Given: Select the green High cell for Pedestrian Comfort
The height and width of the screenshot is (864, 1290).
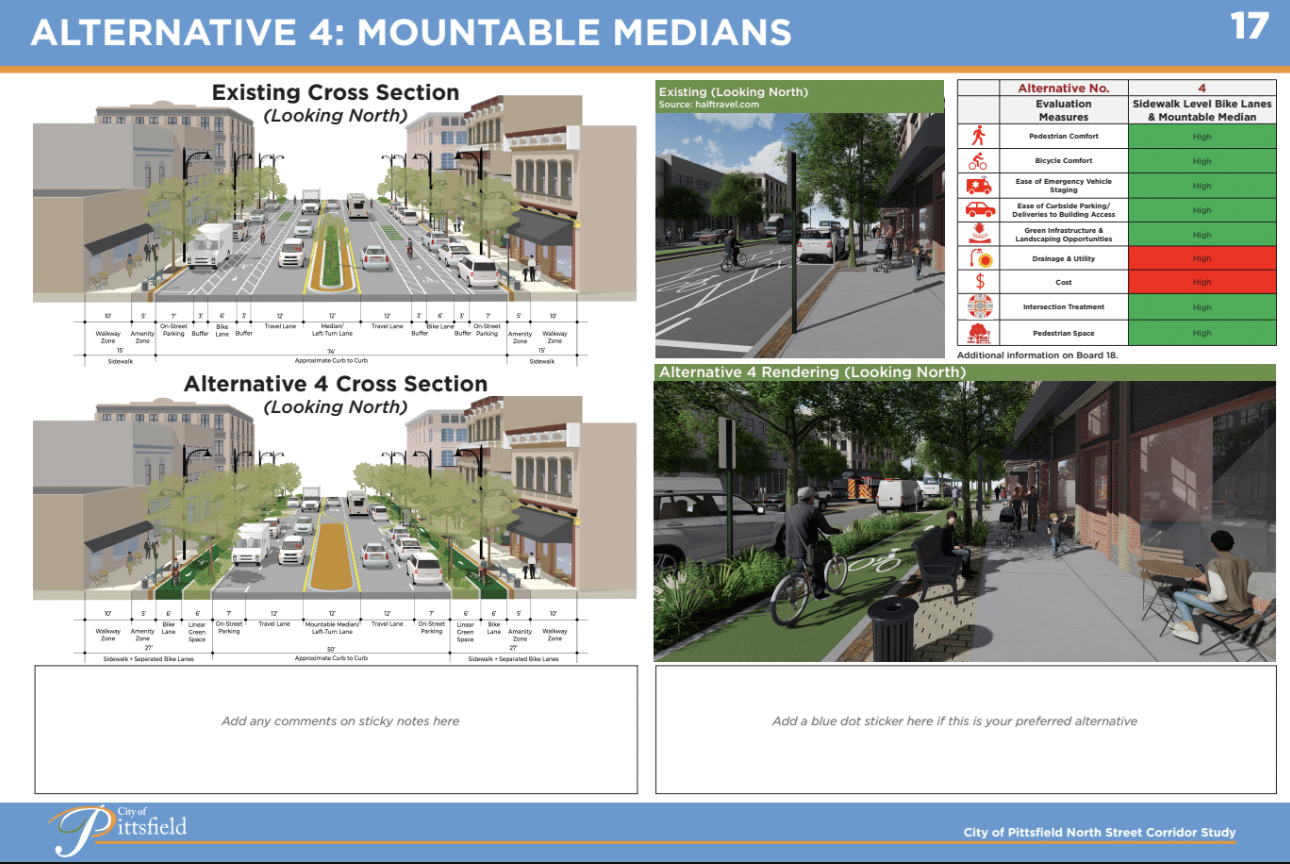Looking at the screenshot, I should (x=1201, y=135).
